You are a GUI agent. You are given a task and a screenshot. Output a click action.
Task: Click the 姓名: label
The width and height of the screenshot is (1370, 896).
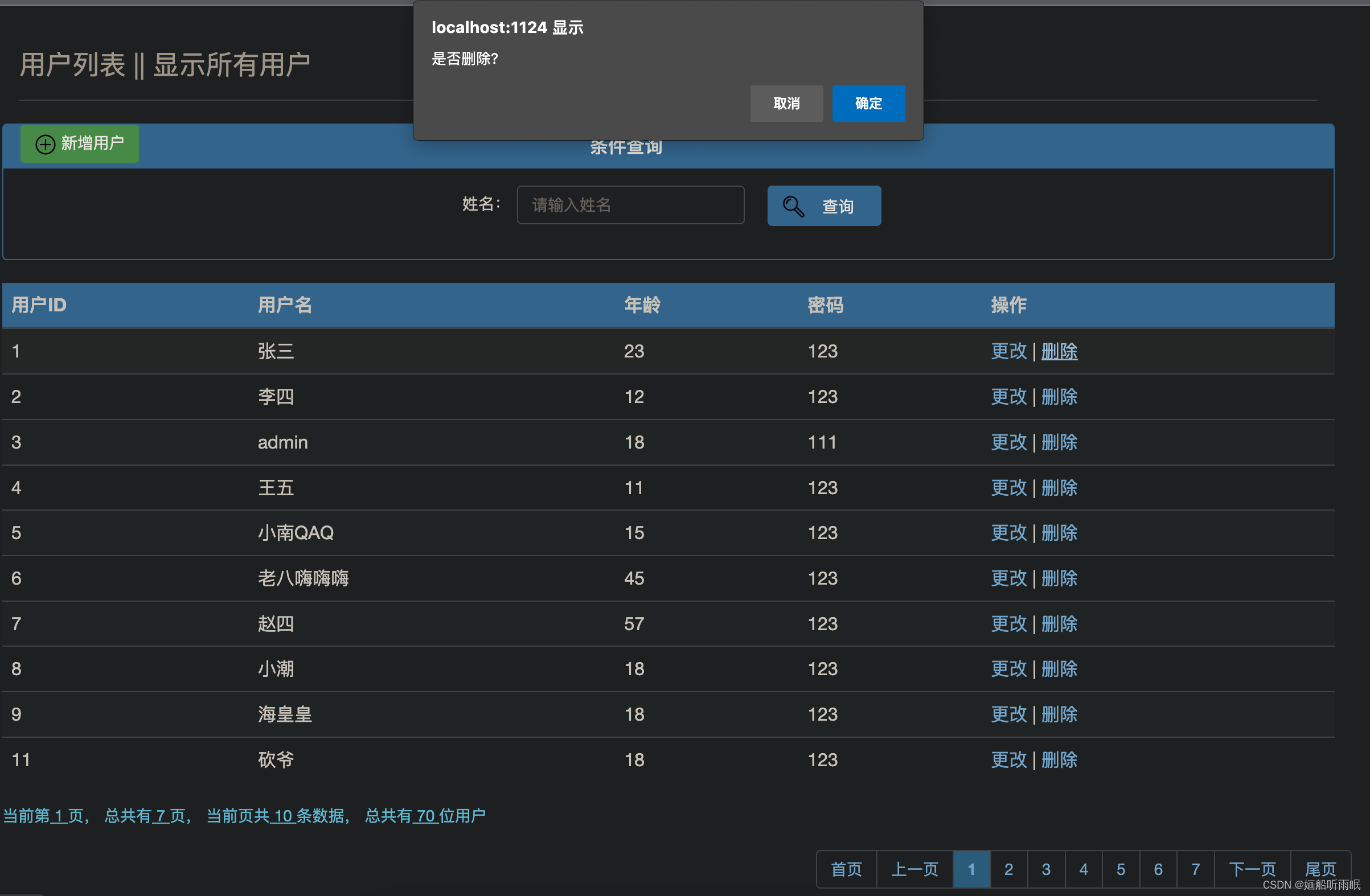(482, 204)
